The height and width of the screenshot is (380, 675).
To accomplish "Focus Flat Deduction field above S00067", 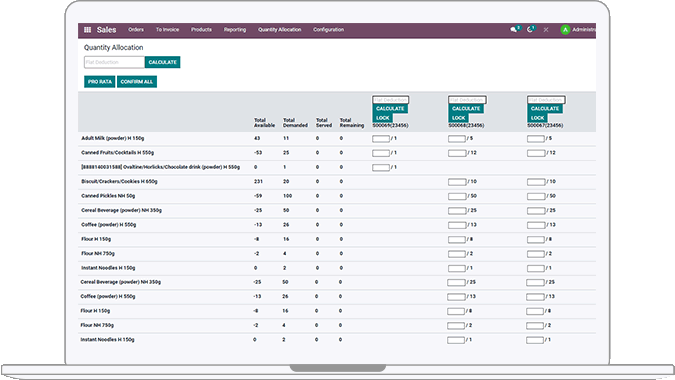I will coord(545,100).
